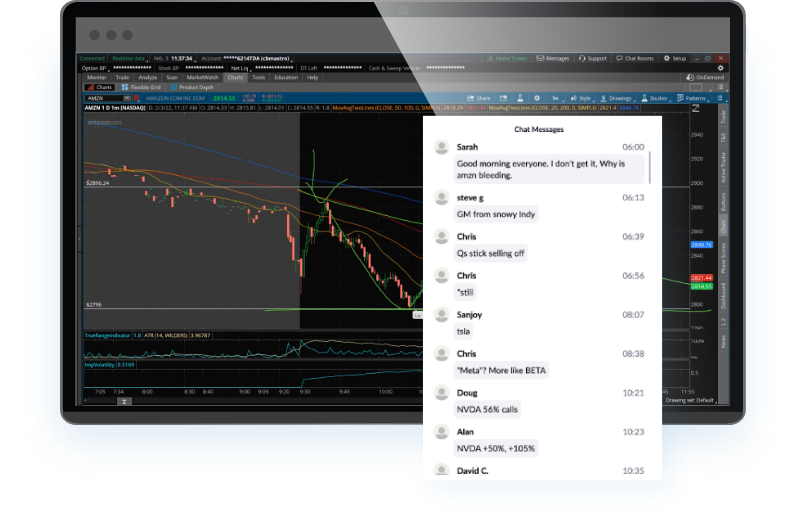Viewport: 803px width, 528px height.
Task: Click steve g's 'GM from snowy Indy' message
Action: pyautogui.click(x=496, y=214)
